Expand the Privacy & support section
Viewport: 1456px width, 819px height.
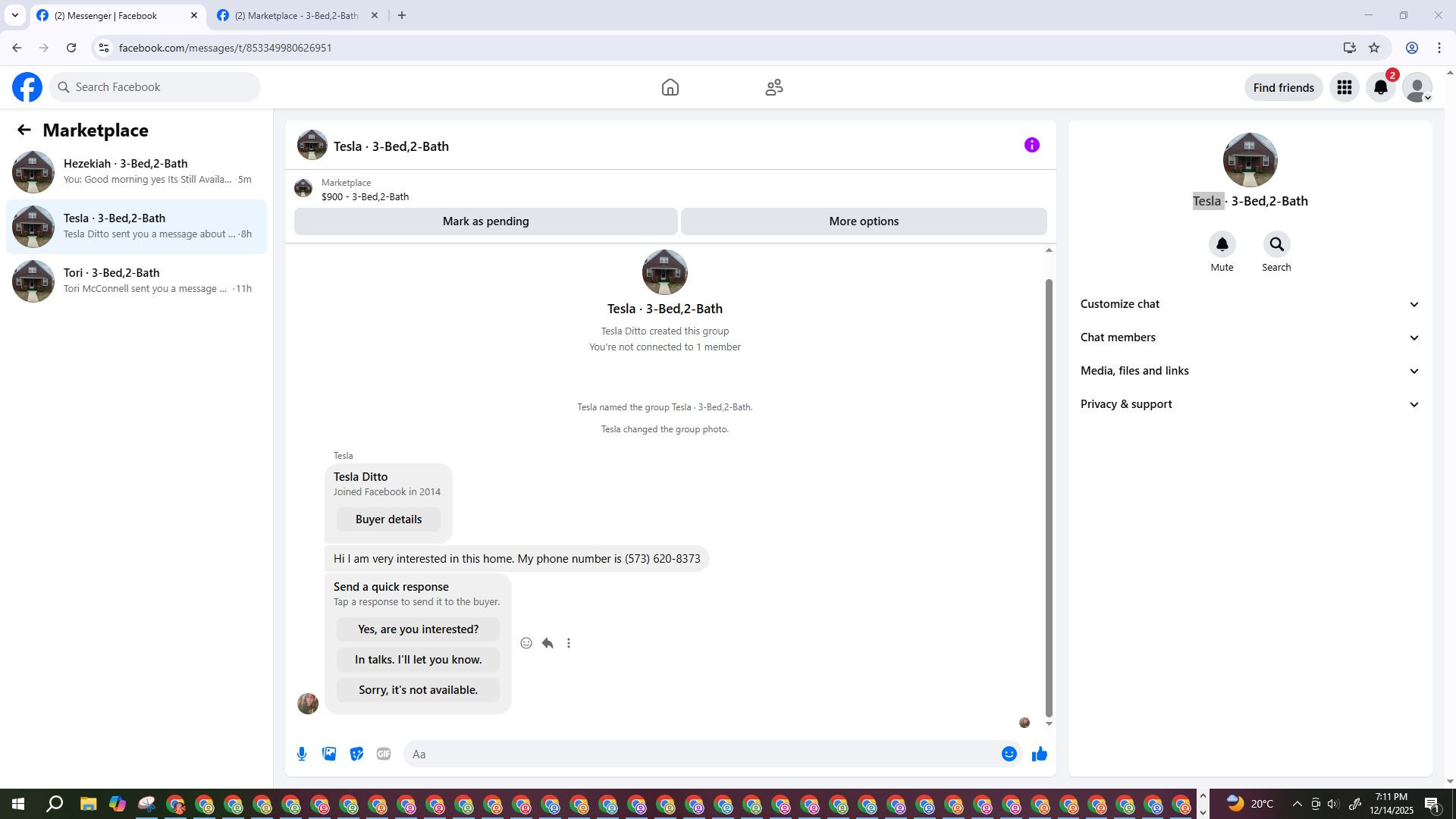pyautogui.click(x=1249, y=404)
